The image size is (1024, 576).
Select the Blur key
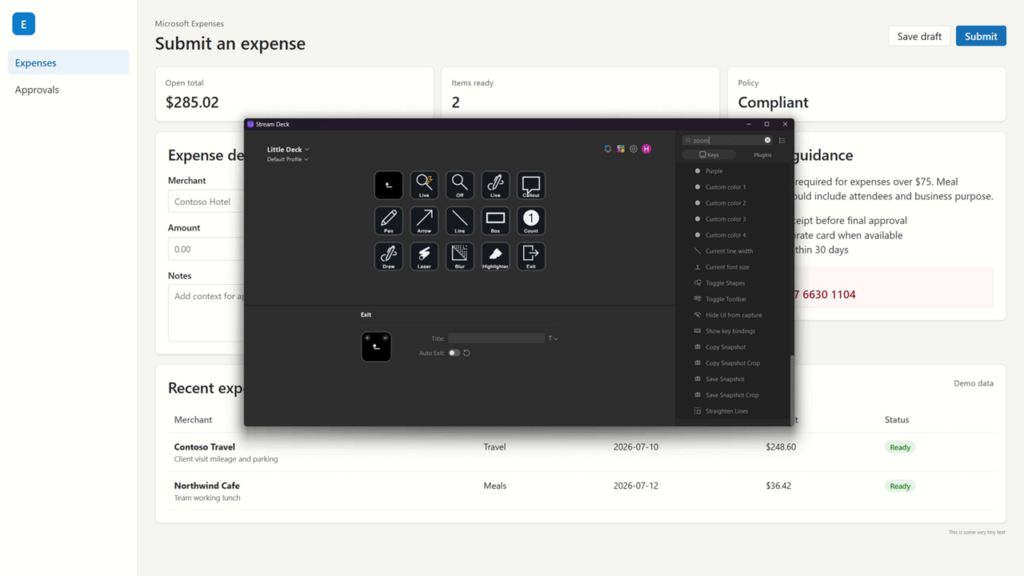click(x=460, y=257)
